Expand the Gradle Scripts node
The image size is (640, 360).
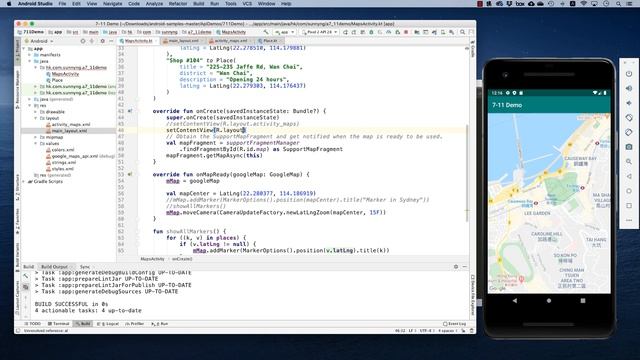pos(24,181)
